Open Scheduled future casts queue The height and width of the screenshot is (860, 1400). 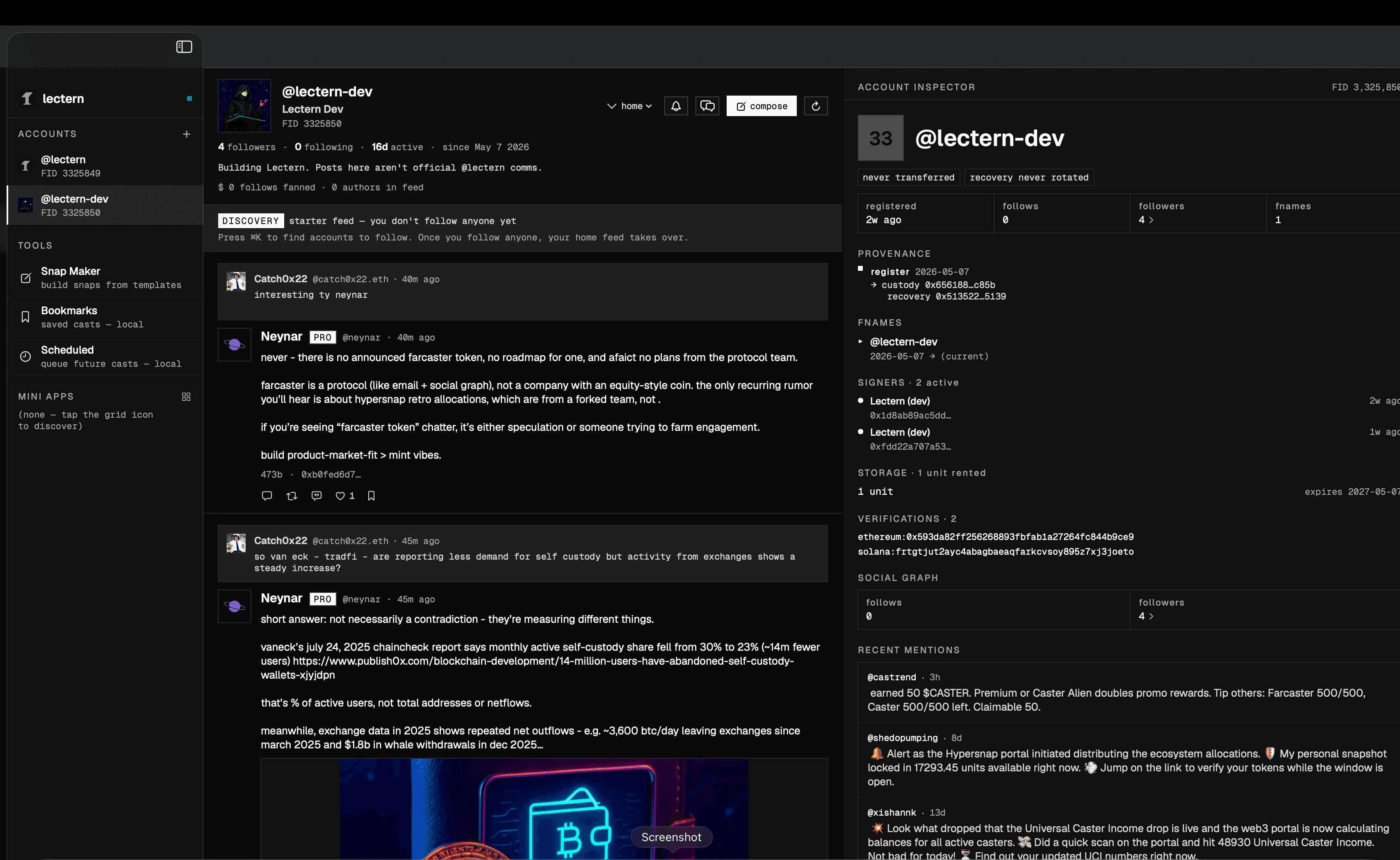[105, 357]
